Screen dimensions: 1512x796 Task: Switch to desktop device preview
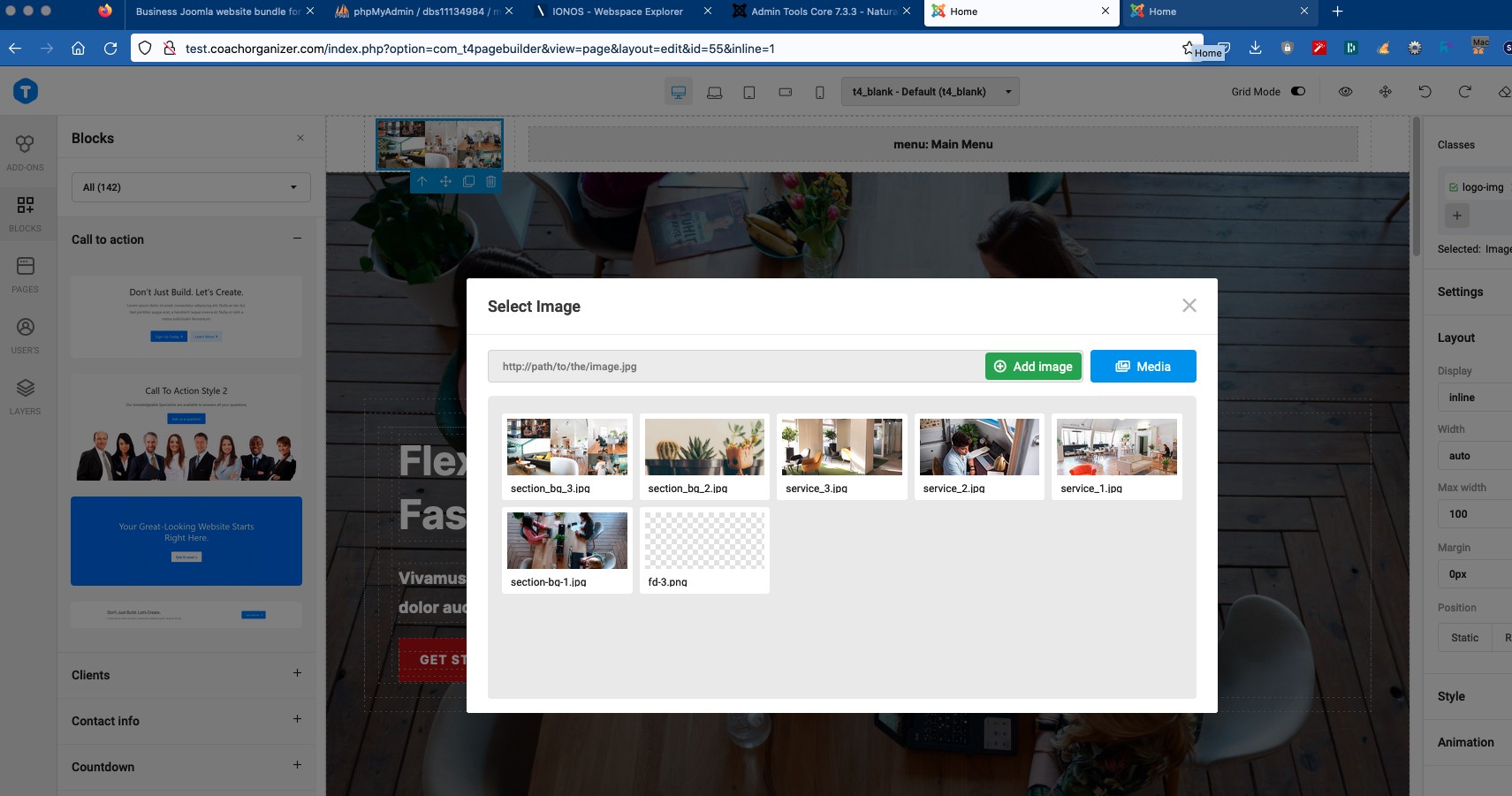679,92
